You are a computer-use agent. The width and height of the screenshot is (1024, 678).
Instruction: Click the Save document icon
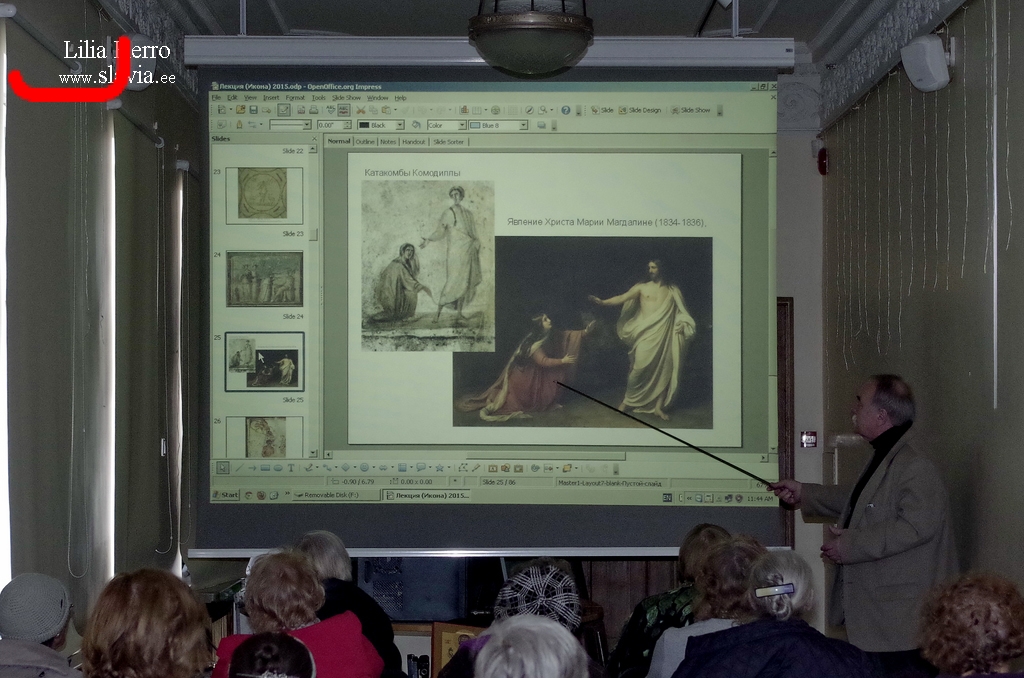pos(253,110)
